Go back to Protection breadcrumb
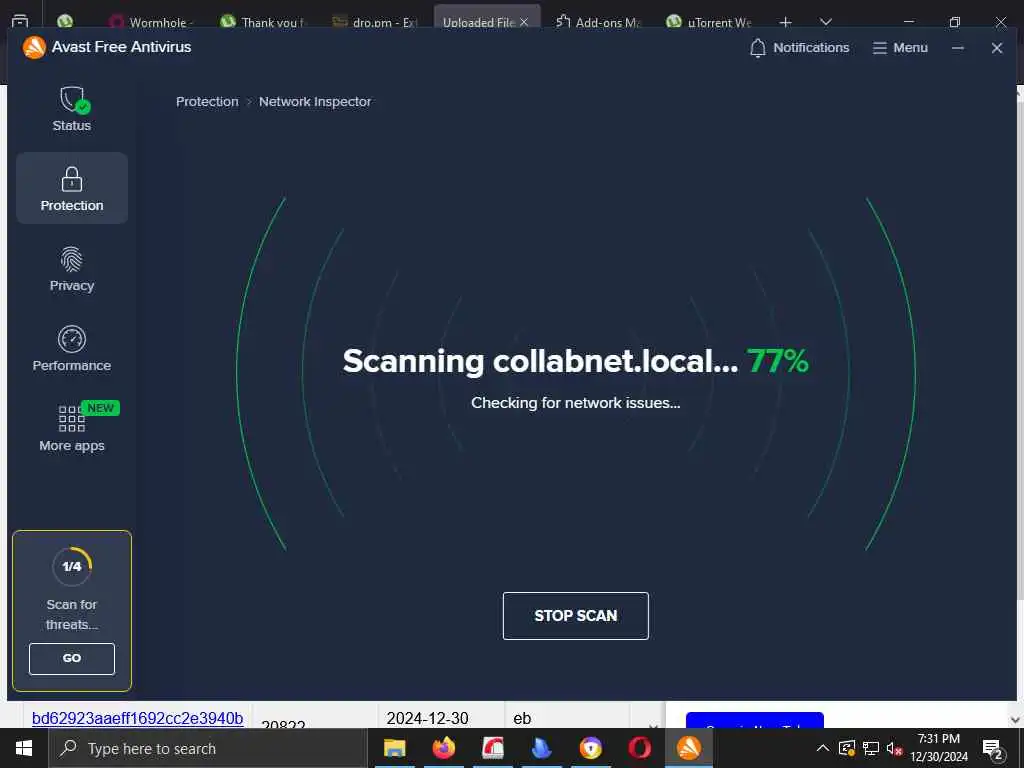Image resolution: width=1024 pixels, height=768 pixels. pos(207,101)
